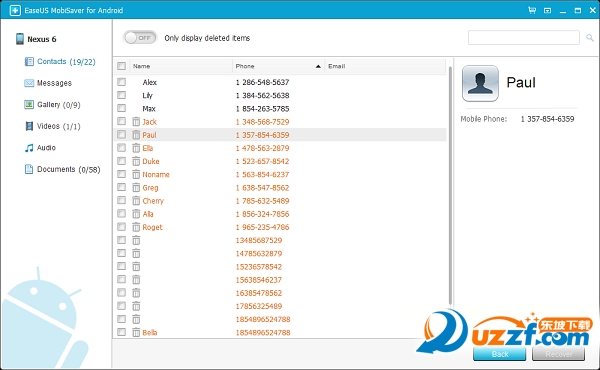Toggle Only display deleted items switch
600x370 pixels.
(140, 37)
